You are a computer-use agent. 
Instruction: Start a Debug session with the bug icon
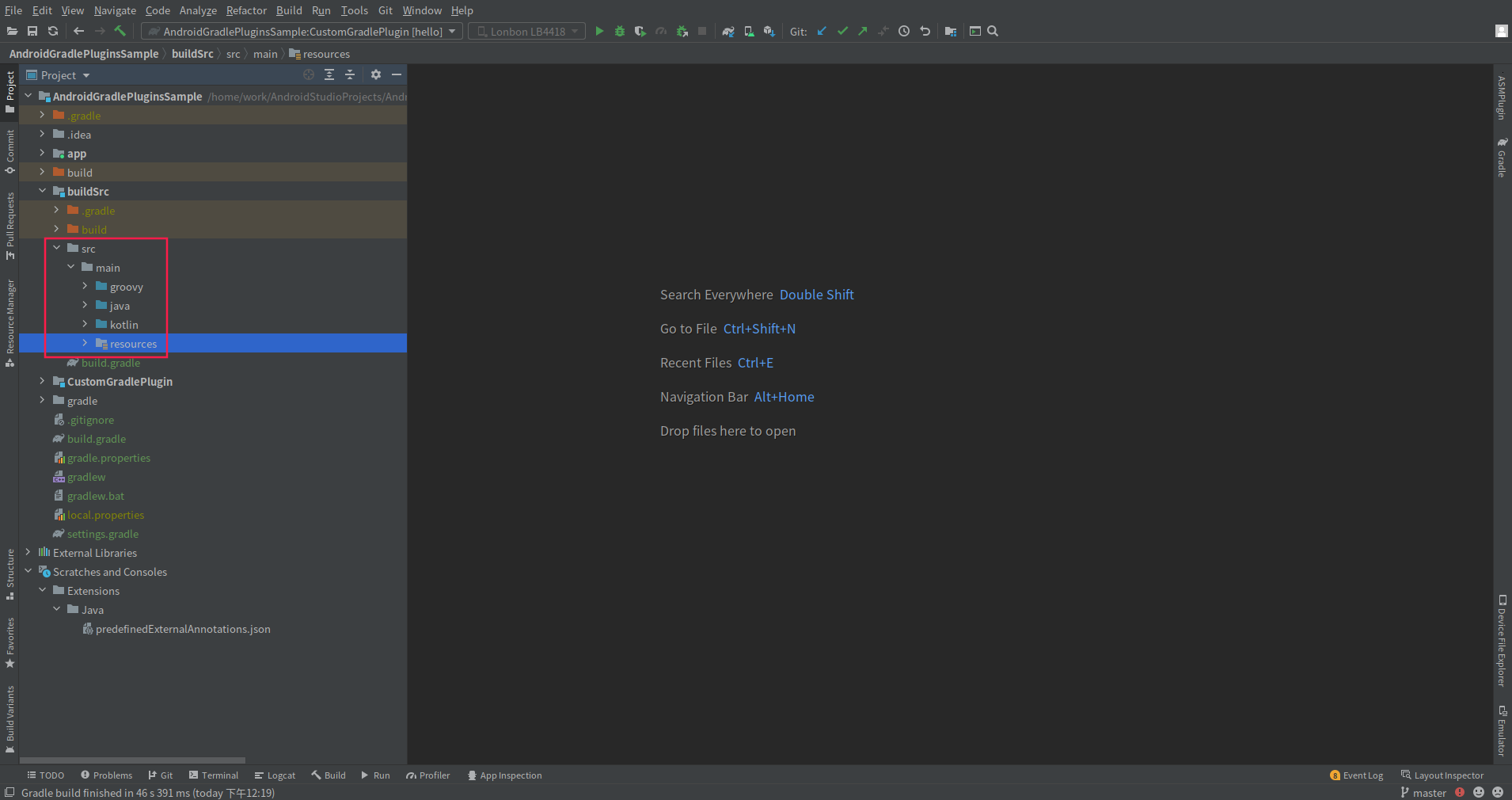pyautogui.click(x=620, y=32)
